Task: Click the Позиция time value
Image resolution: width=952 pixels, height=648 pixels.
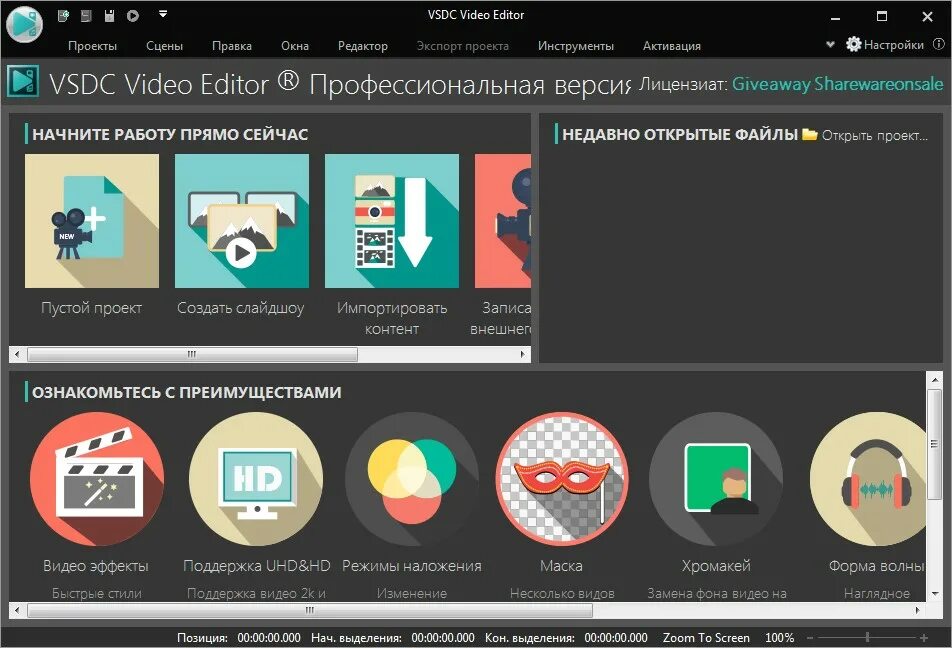Action: coord(269,638)
